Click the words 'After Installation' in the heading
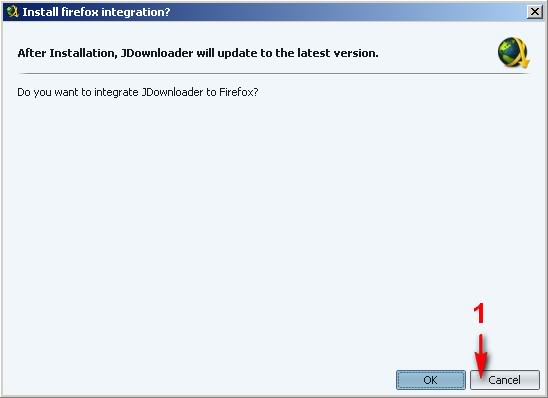The width and height of the screenshot is (548, 398). [66, 53]
